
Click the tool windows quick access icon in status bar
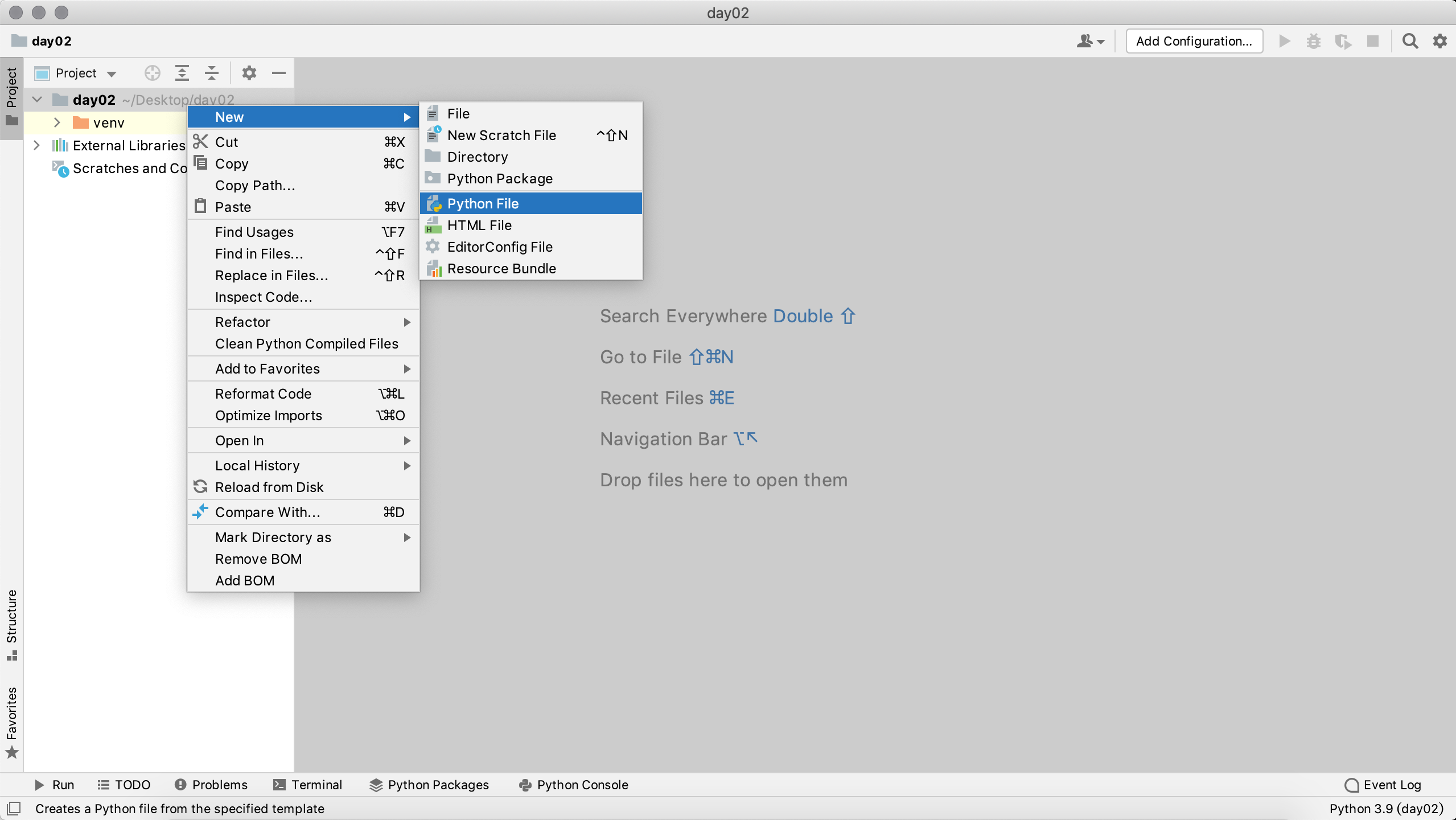click(14, 808)
